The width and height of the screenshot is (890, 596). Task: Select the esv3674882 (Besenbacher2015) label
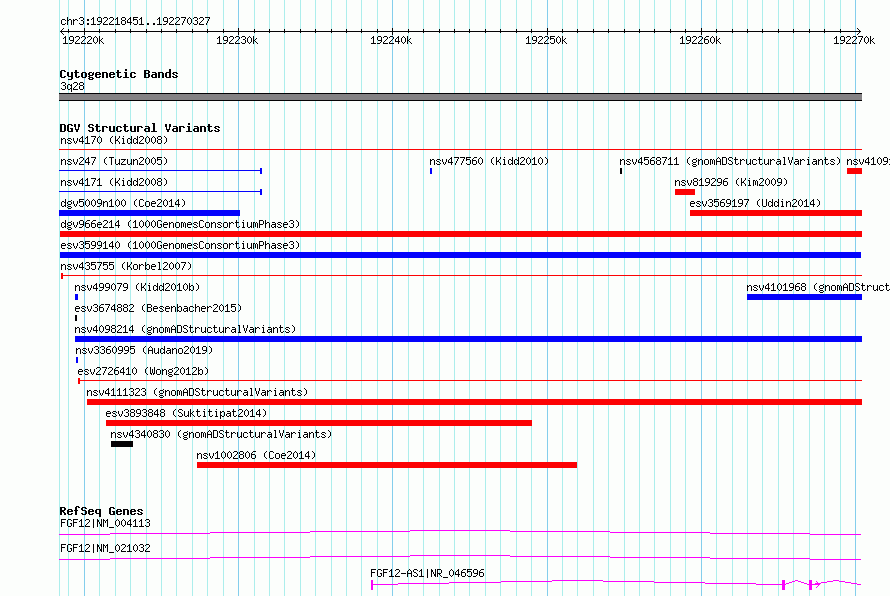tap(158, 308)
